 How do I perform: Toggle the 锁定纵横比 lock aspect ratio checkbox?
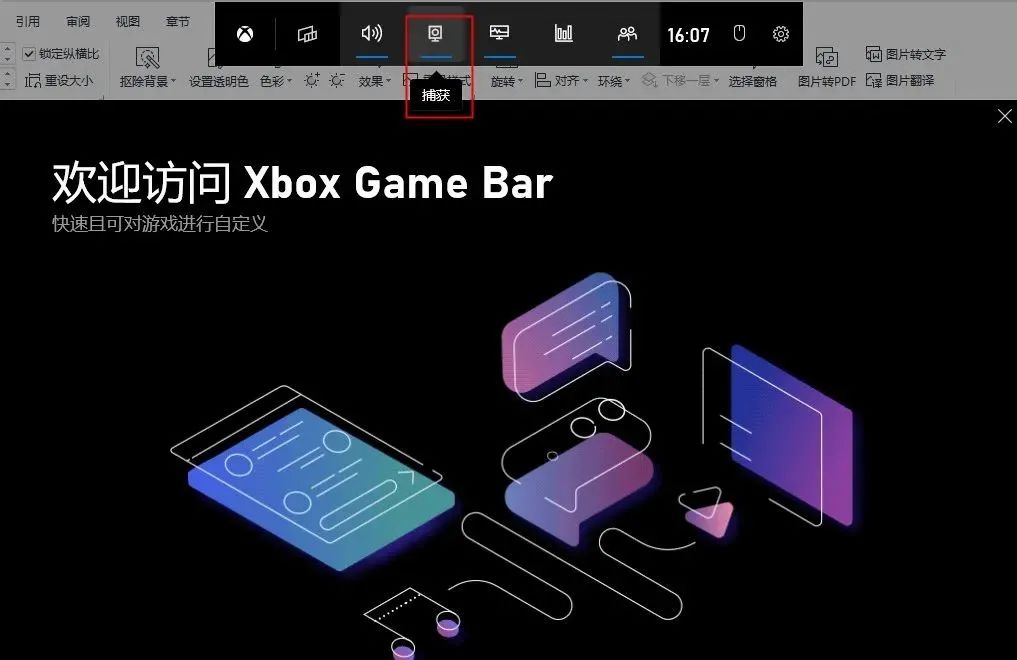pos(29,54)
